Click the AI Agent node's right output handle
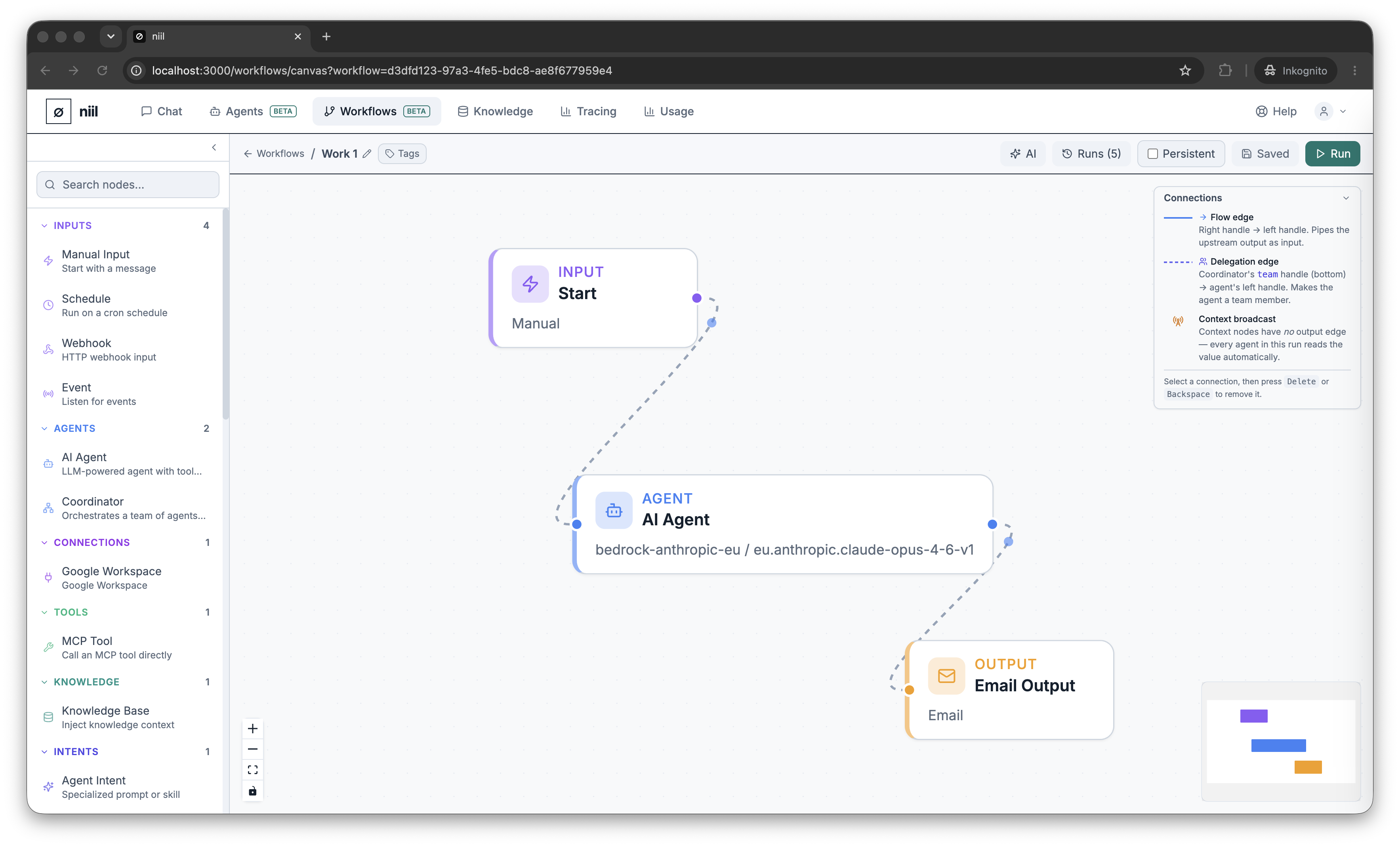The width and height of the screenshot is (1400, 847). [x=992, y=525]
